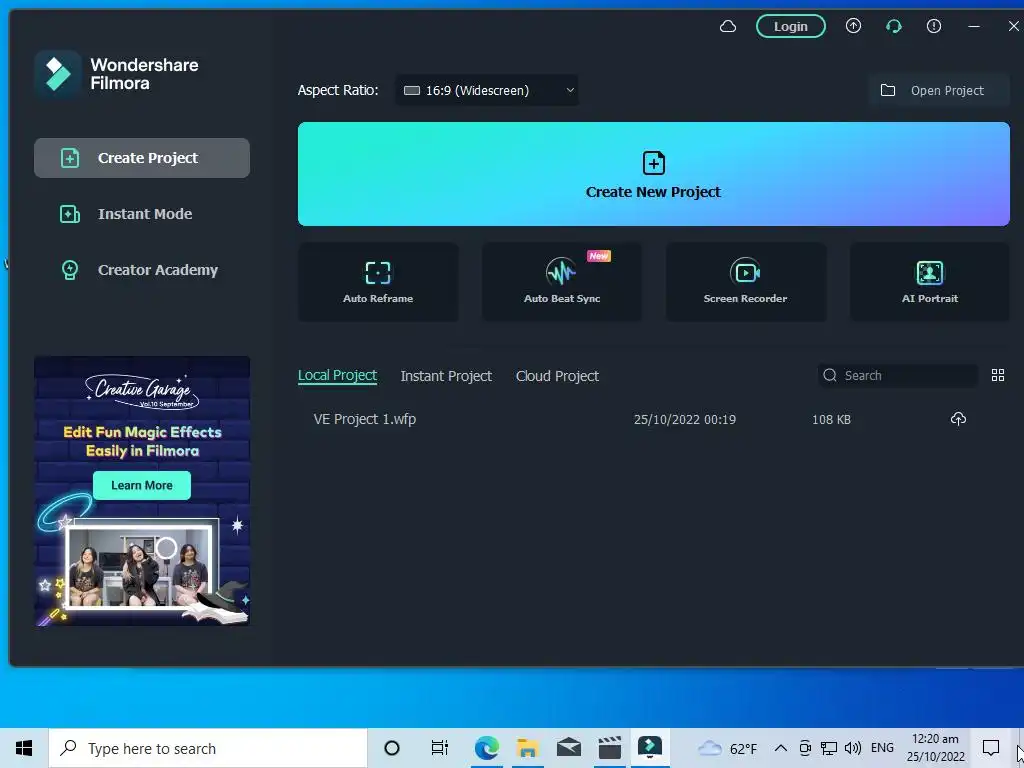Open the Aspect Ratio dropdown
The image size is (1024, 768).
coord(487,90)
